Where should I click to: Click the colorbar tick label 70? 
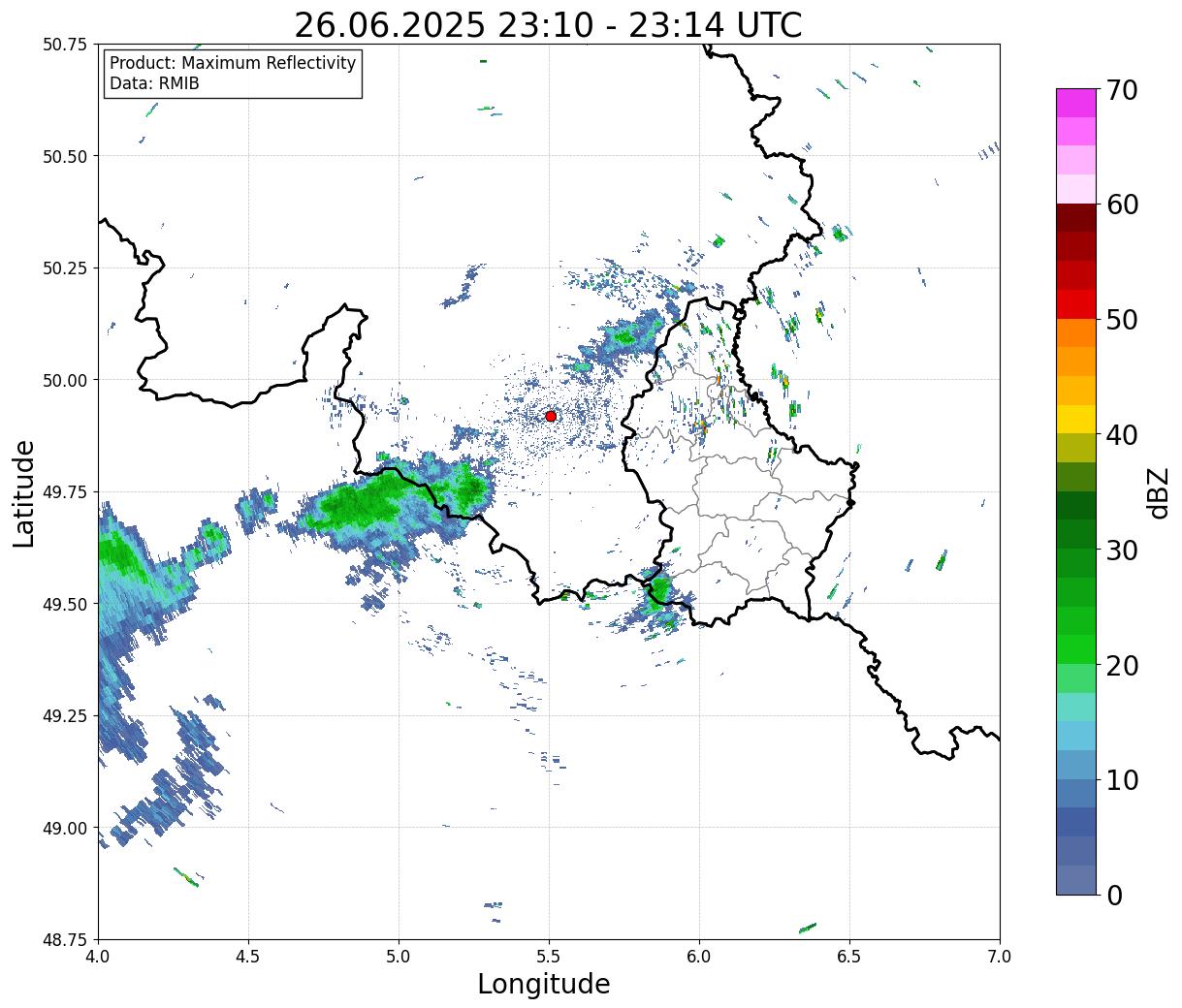[x=1121, y=89]
